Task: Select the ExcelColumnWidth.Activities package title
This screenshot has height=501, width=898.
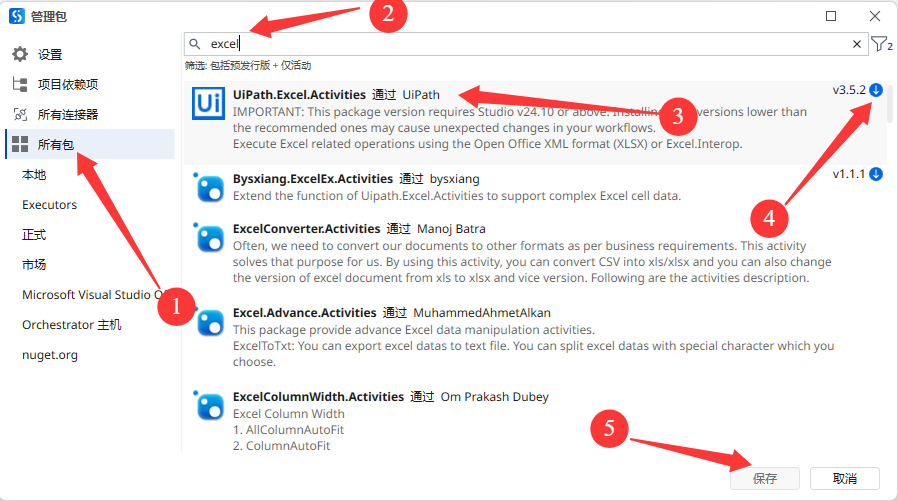Action: point(318,397)
